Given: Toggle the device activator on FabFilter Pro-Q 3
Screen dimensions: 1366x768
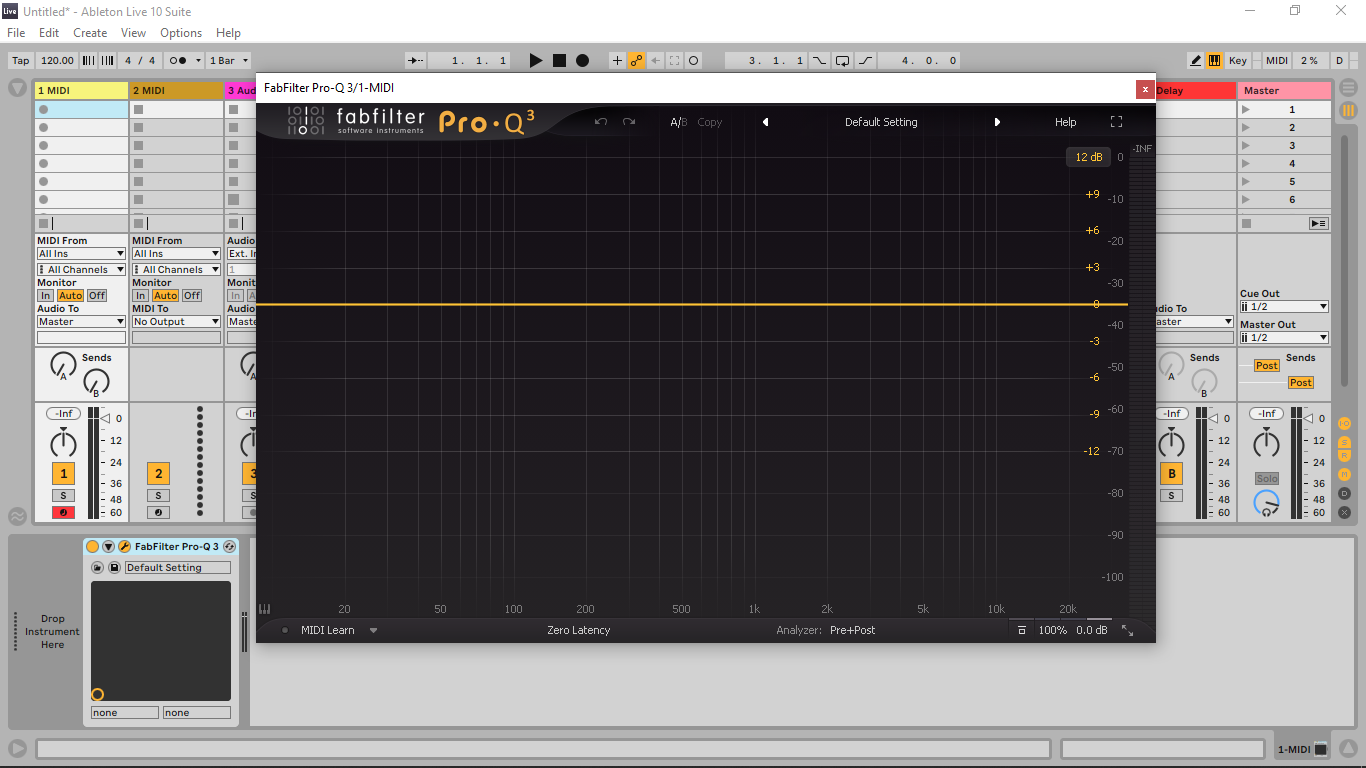Looking at the screenshot, I should 93,546.
